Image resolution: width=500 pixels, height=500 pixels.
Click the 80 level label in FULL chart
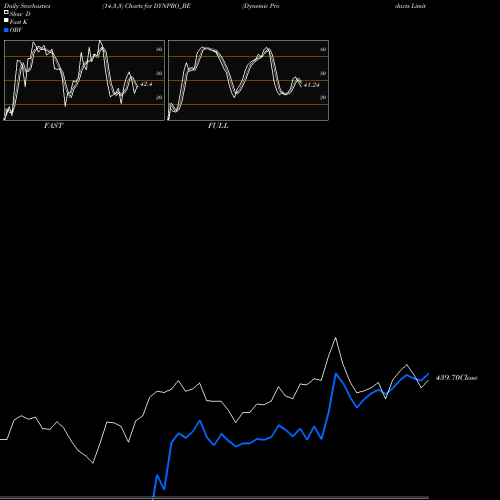(x=323, y=49)
